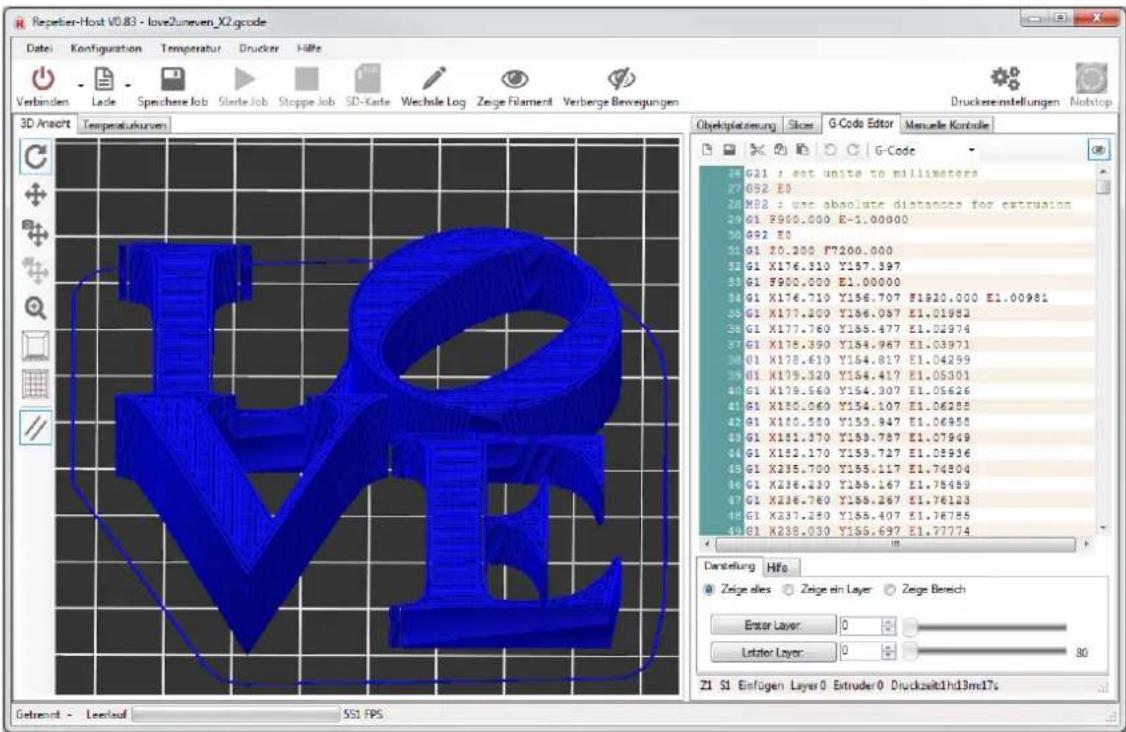Click the Erster Layer slider handle
Viewport: 1126px width, 732px height.
(911, 626)
